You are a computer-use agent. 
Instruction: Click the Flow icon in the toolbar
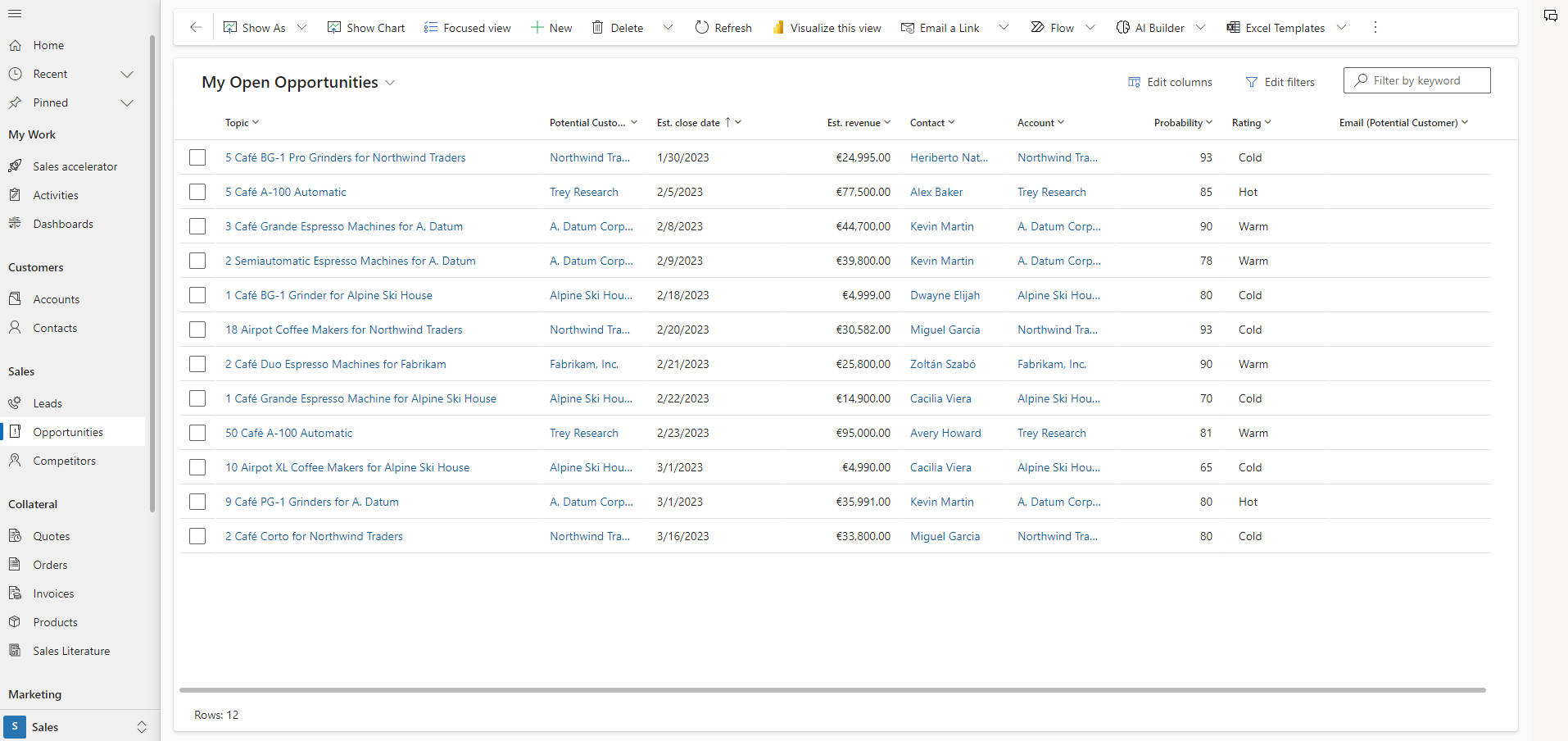click(x=1037, y=27)
